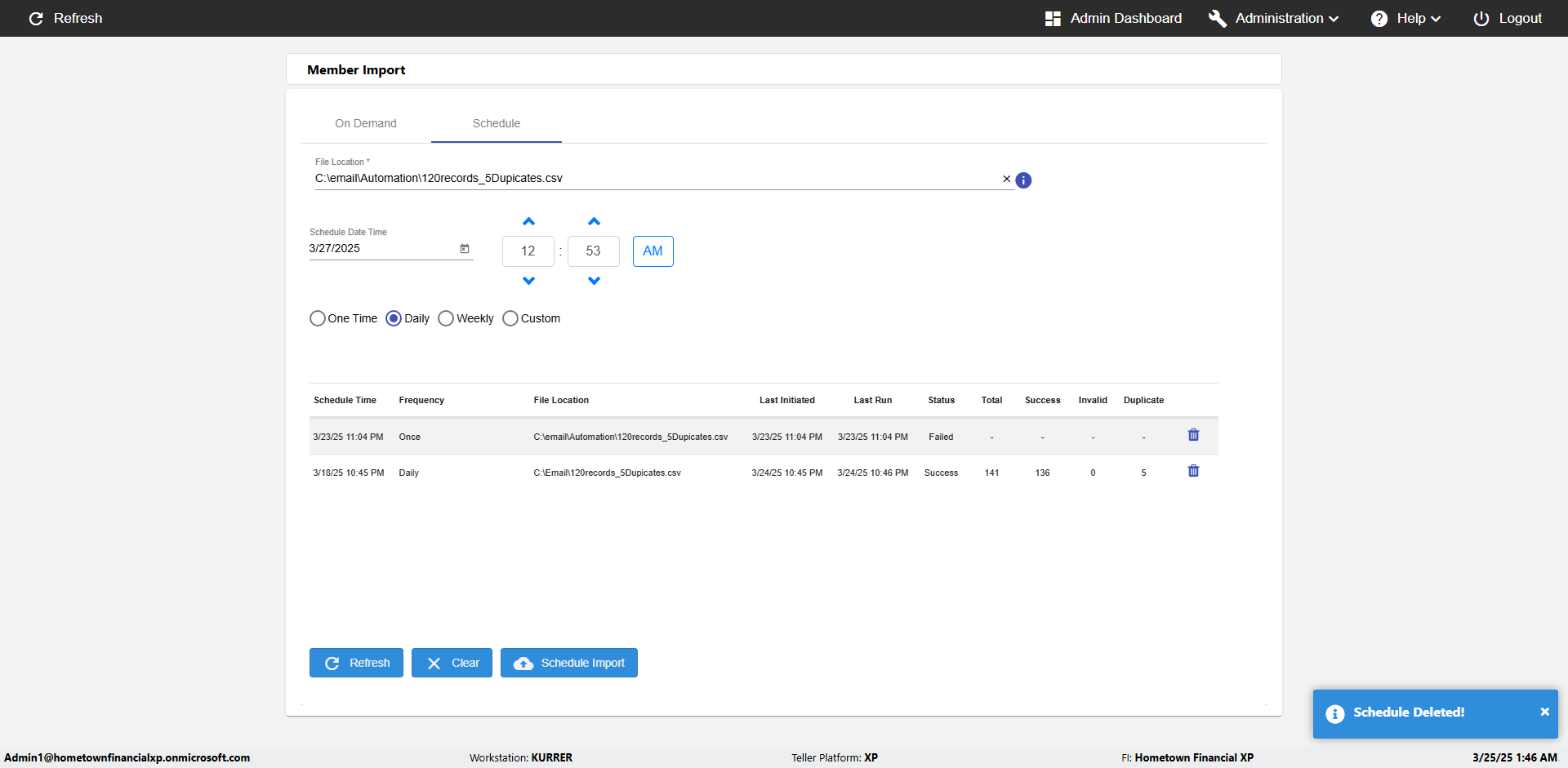Expand the Help menu
This screenshot has width=1568, height=768.
(x=1405, y=18)
